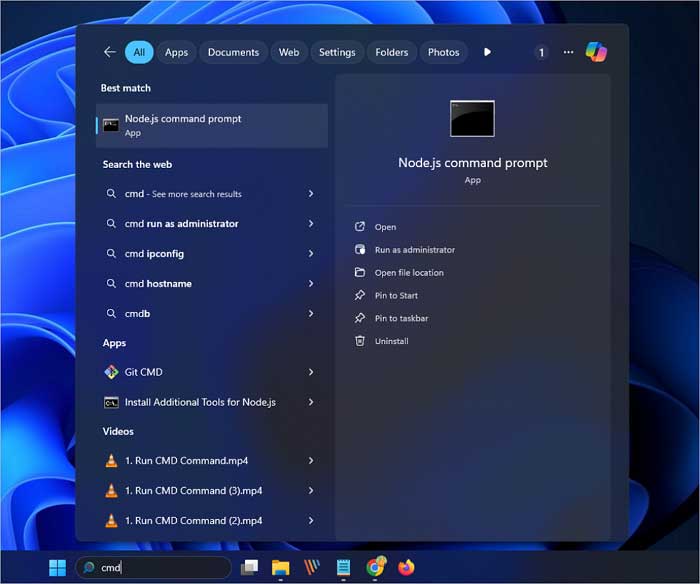Click the Task View taskbar icon
This screenshot has height=584, width=700.
(x=249, y=567)
